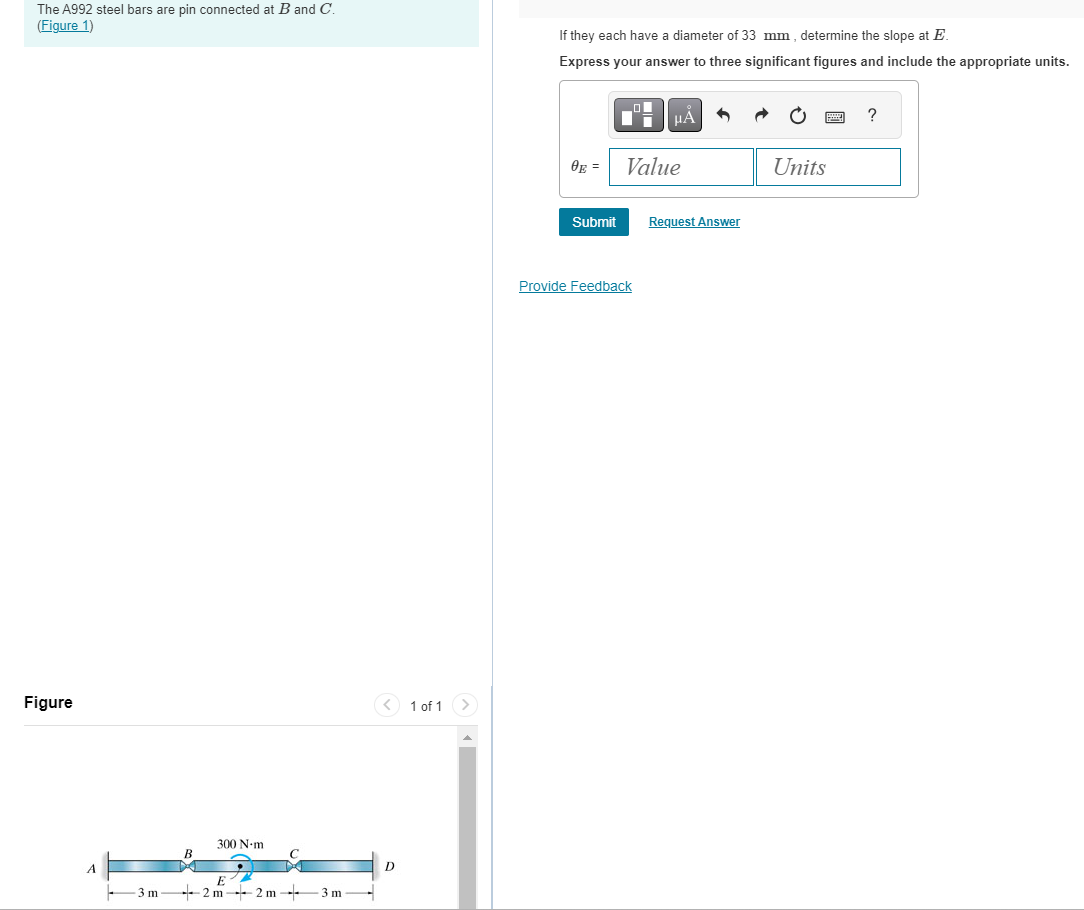The image size is (1084, 910).
Task: Click the 'Figure' heading text
Action: click(48, 703)
